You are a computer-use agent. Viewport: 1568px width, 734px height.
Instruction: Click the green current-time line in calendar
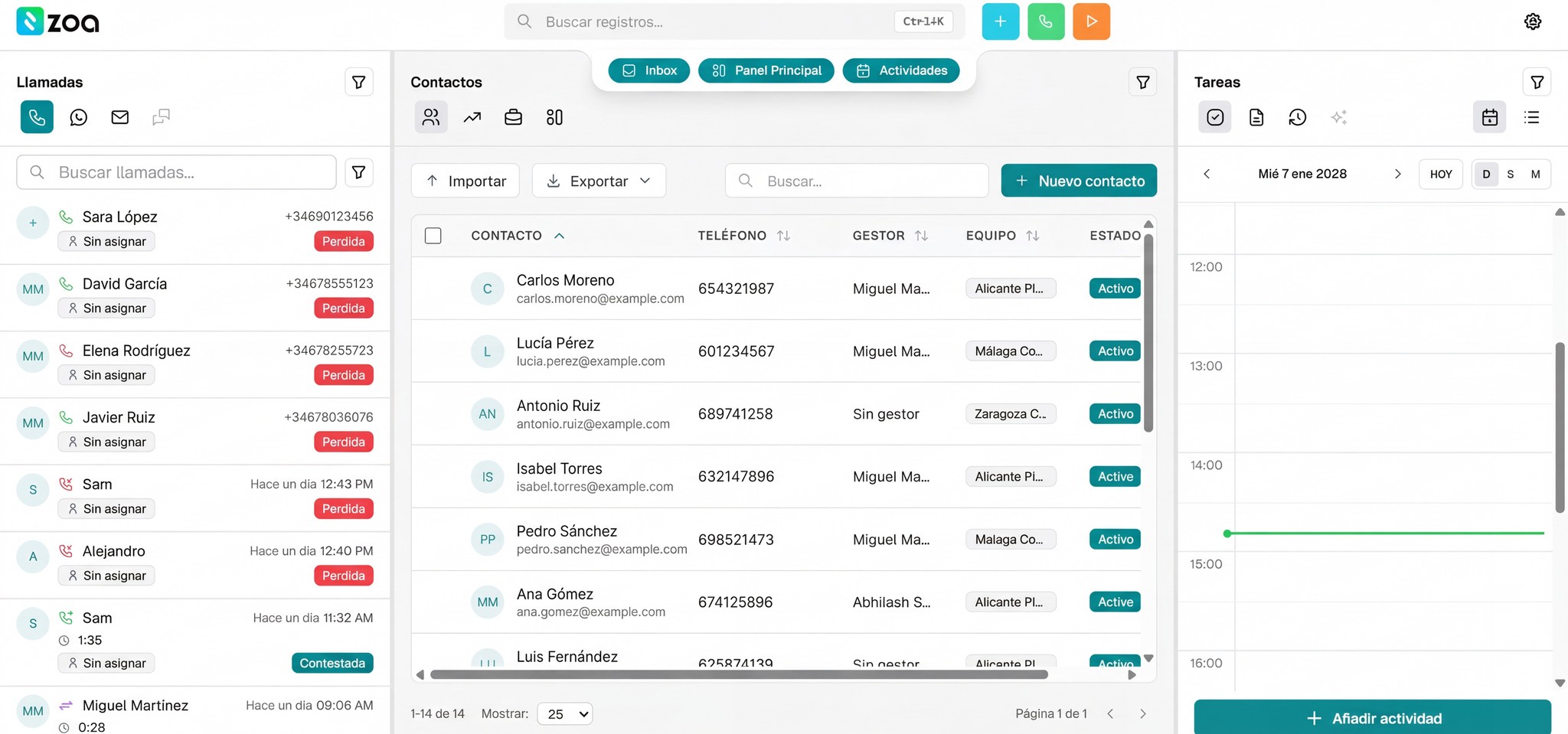tap(1384, 533)
